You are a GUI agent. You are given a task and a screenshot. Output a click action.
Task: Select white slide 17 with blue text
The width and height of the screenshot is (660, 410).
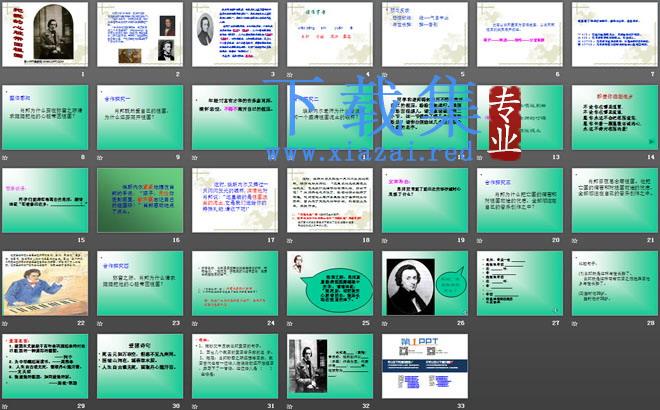[235, 200]
